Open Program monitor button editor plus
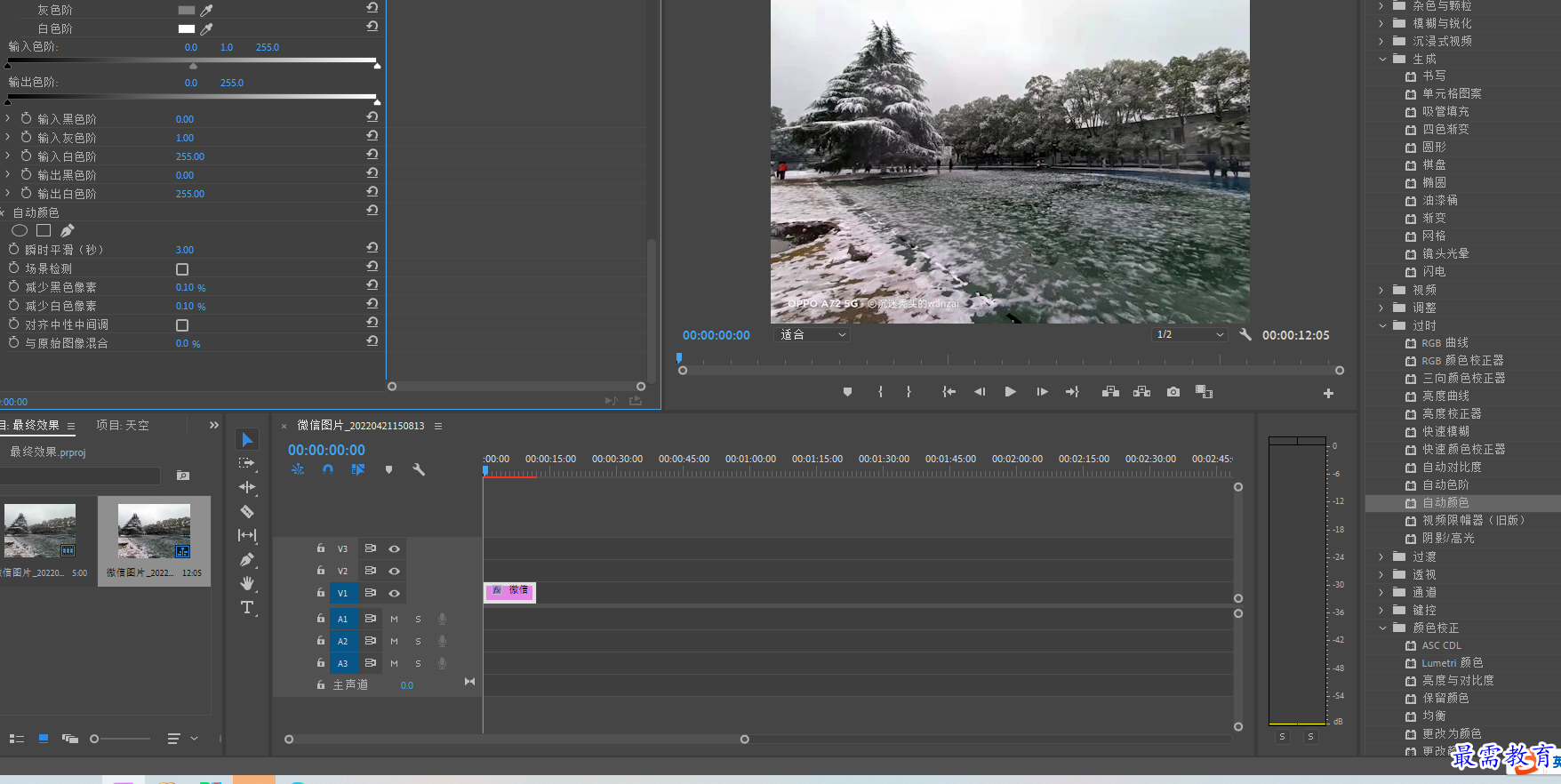 click(x=1328, y=393)
